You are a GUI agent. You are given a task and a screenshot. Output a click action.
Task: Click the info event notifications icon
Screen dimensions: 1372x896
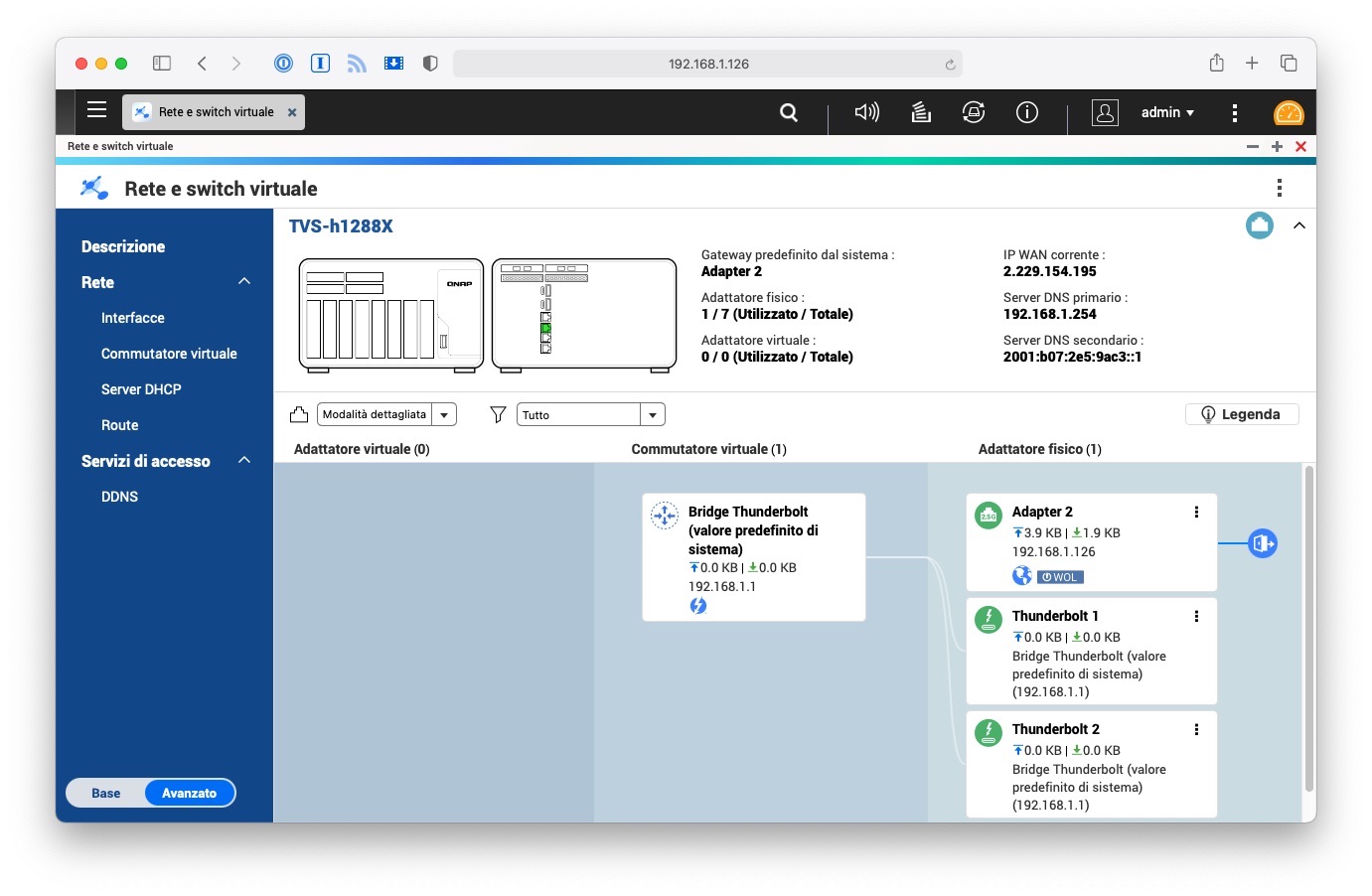pyautogui.click(x=1026, y=112)
